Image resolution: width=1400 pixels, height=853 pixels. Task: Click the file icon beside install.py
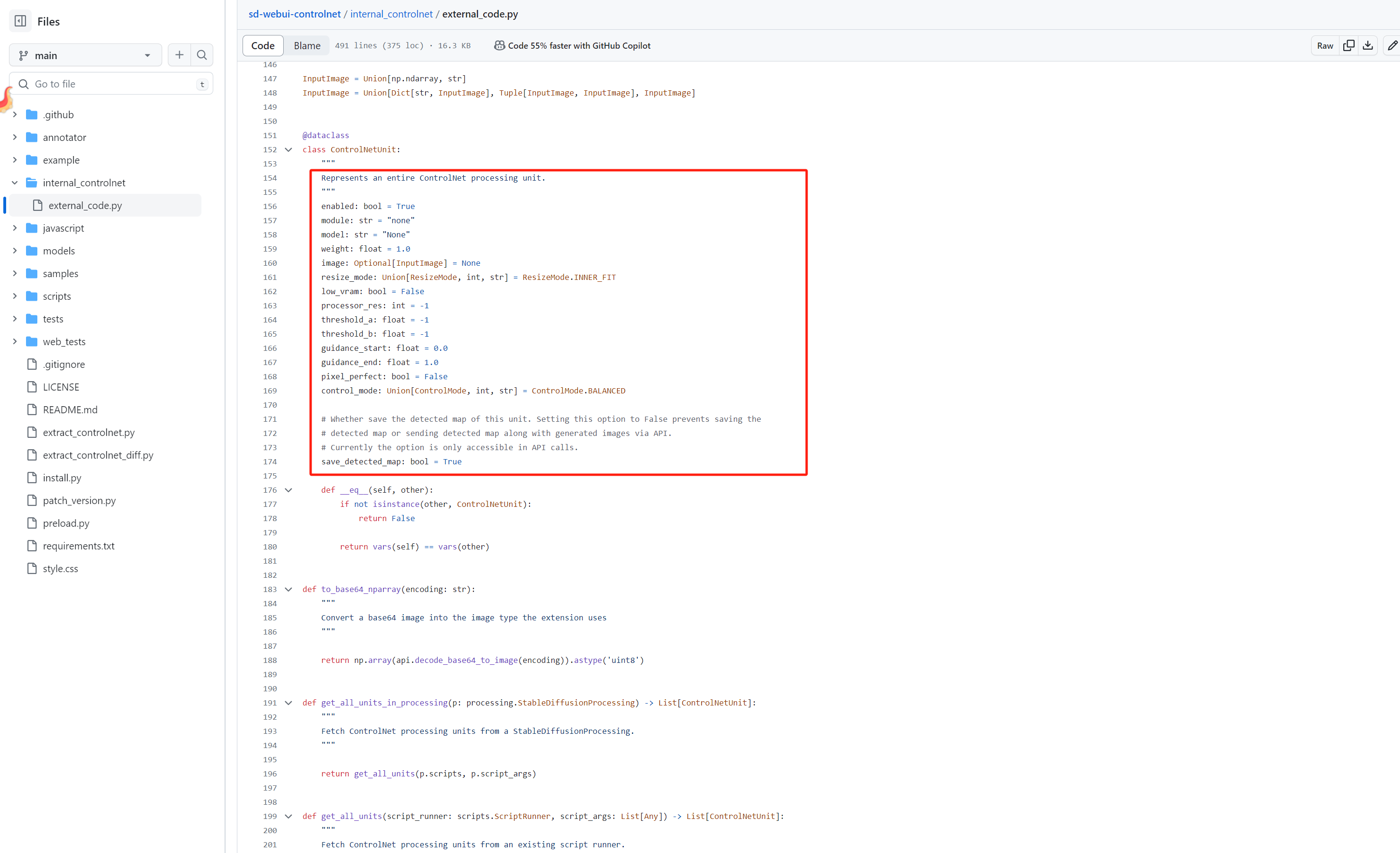(x=32, y=478)
